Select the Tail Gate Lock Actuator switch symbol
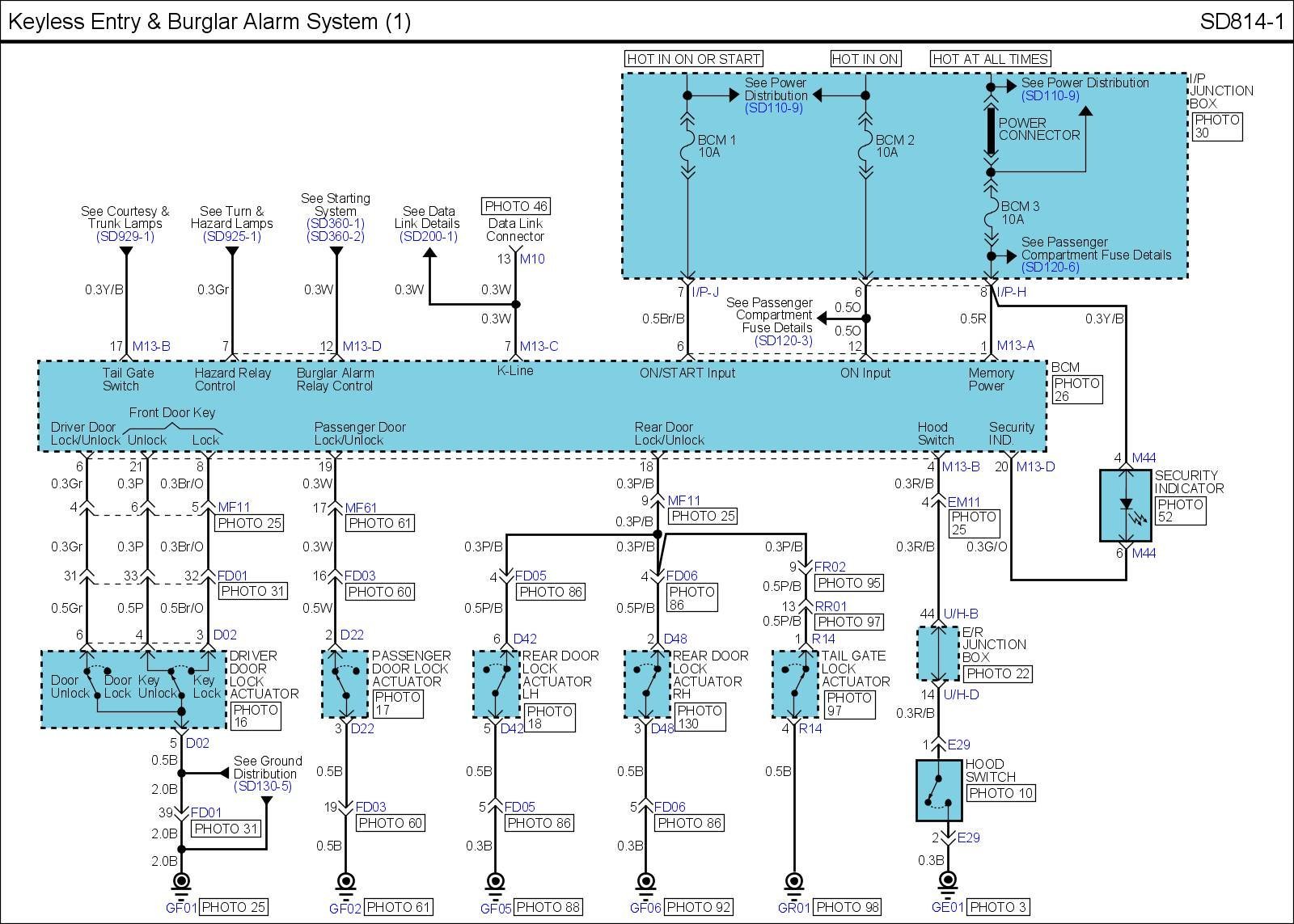 [x=796, y=682]
